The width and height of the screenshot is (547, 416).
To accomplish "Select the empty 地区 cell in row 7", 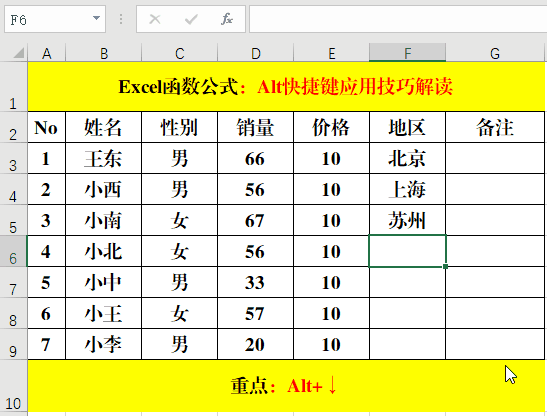I will [x=407, y=282].
